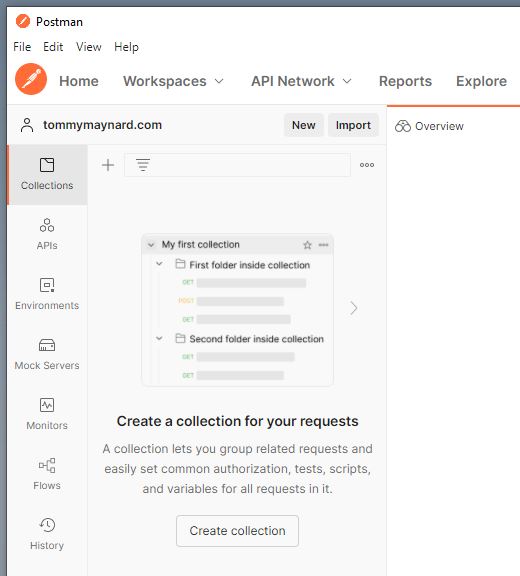Click the Import button

(353, 125)
